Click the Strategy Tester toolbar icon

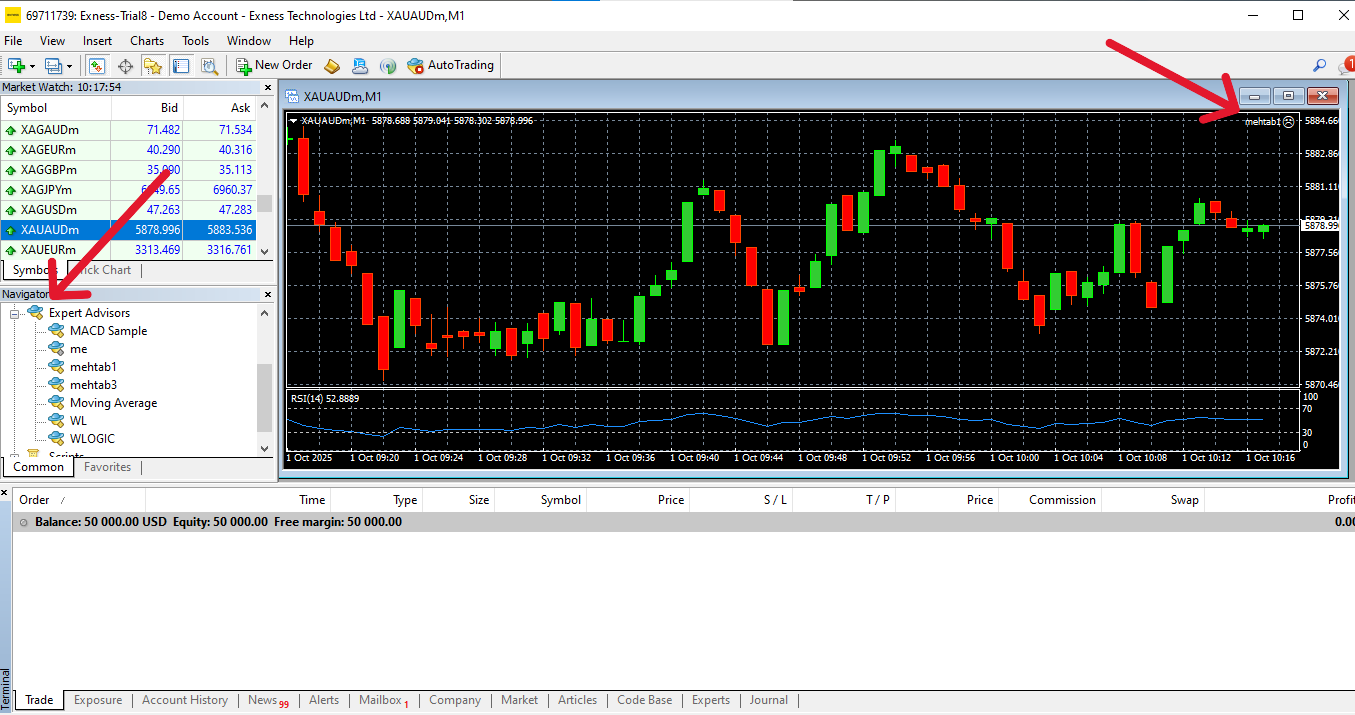point(209,66)
